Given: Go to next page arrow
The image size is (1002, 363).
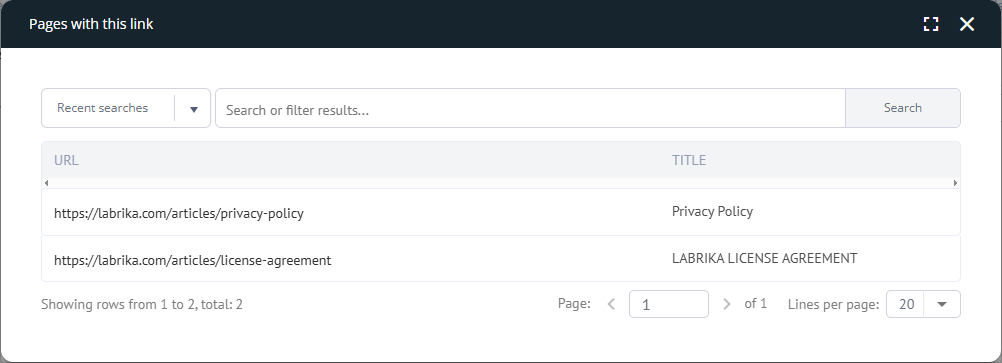Looking at the screenshot, I should pyautogui.click(x=726, y=304).
